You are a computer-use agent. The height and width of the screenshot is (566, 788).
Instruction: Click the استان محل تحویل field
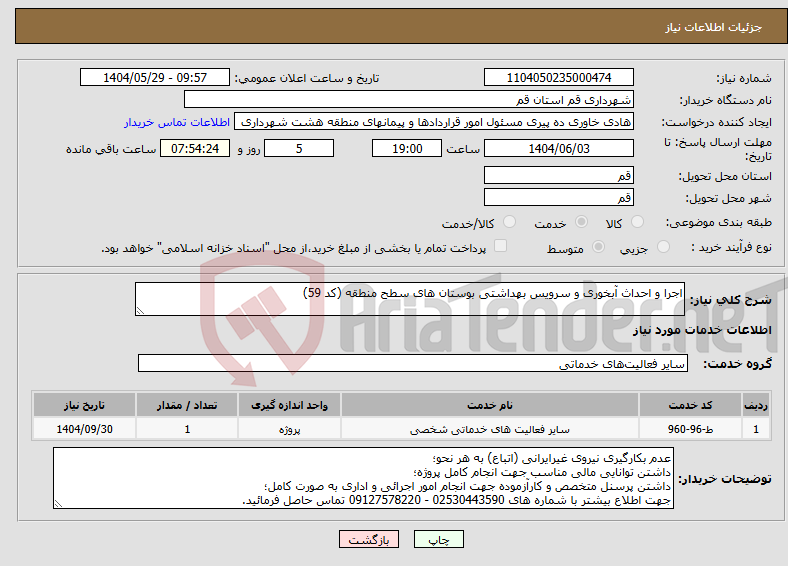click(558, 175)
